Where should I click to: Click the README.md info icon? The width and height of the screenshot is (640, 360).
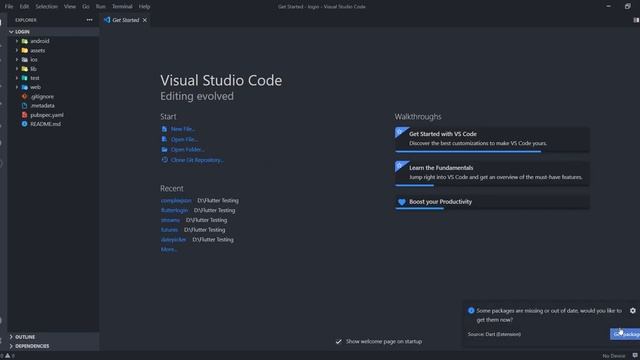(x=24, y=124)
